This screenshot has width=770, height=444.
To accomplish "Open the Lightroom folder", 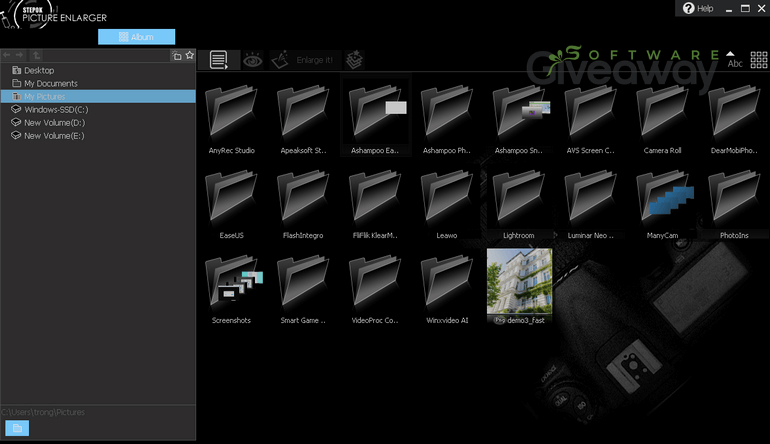I will 519,204.
